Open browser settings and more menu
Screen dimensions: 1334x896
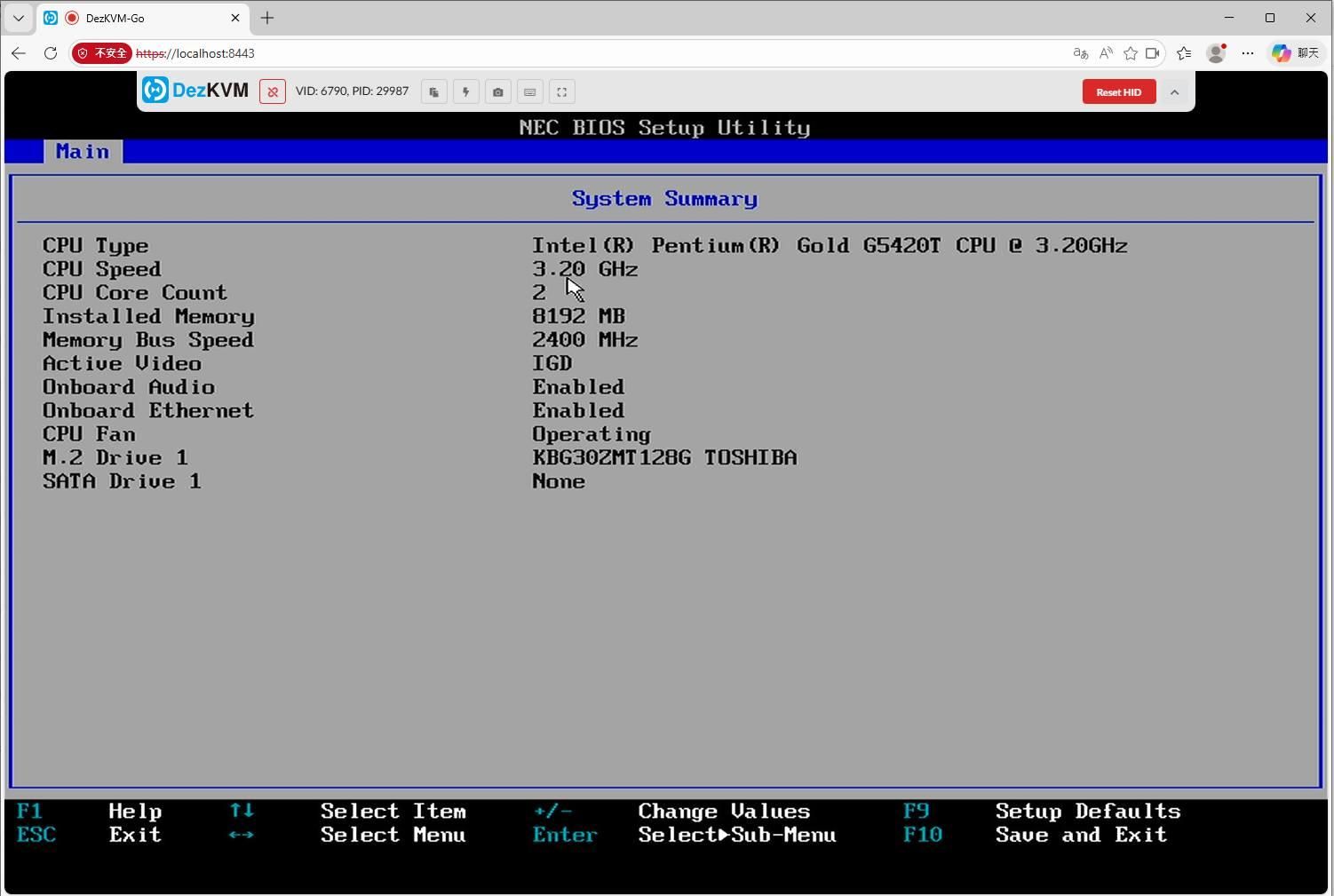click(1248, 53)
